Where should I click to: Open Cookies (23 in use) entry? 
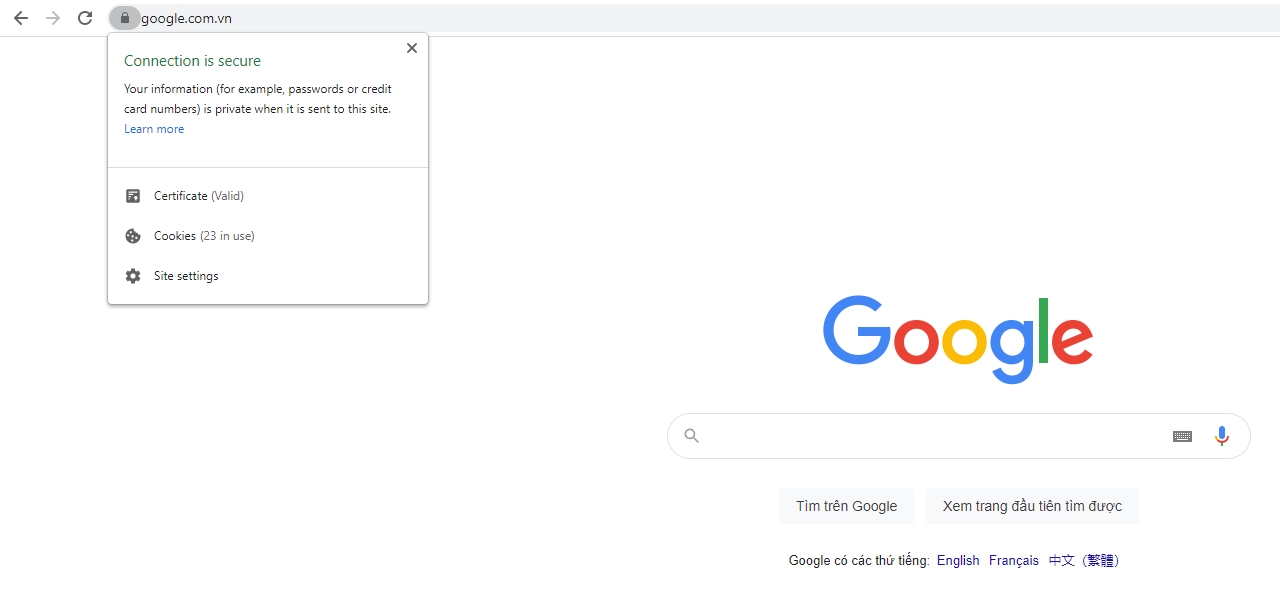pyautogui.click(x=268, y=236)
